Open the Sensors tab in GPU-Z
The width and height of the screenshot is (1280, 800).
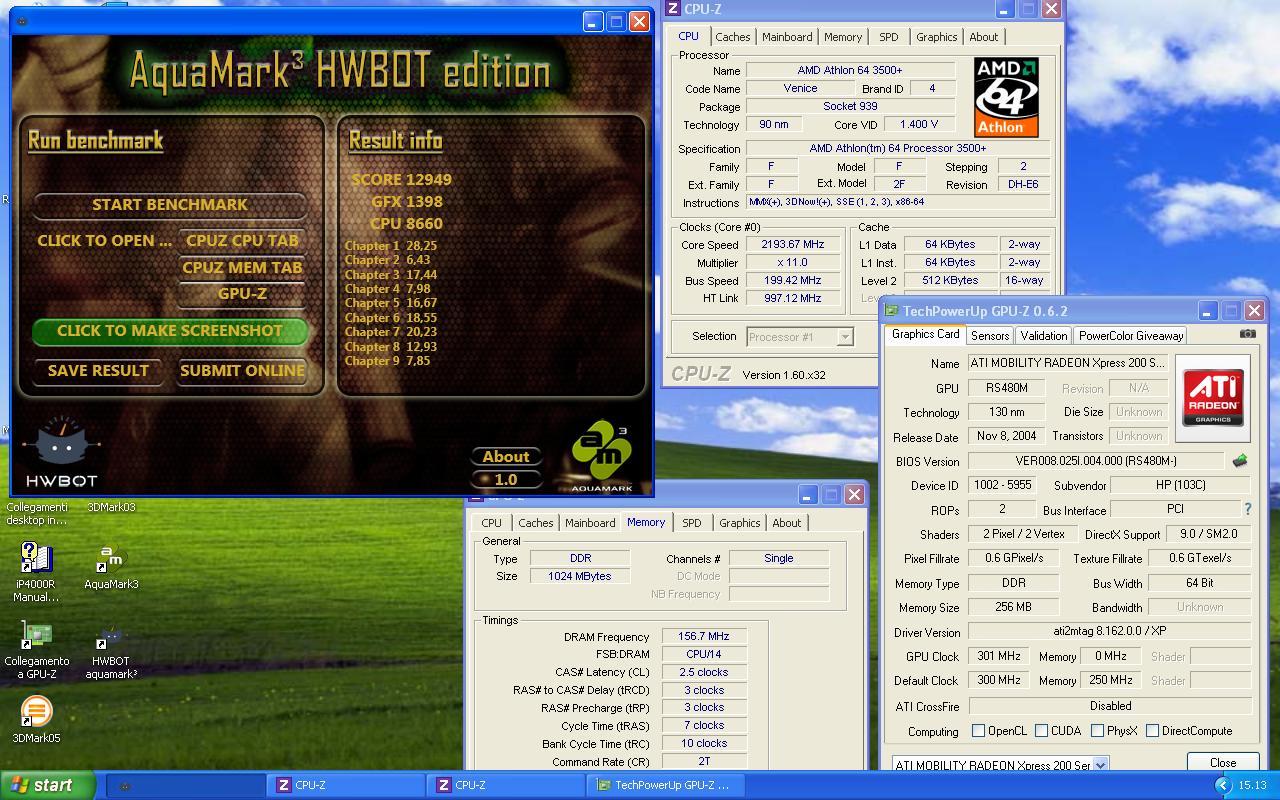989,336
